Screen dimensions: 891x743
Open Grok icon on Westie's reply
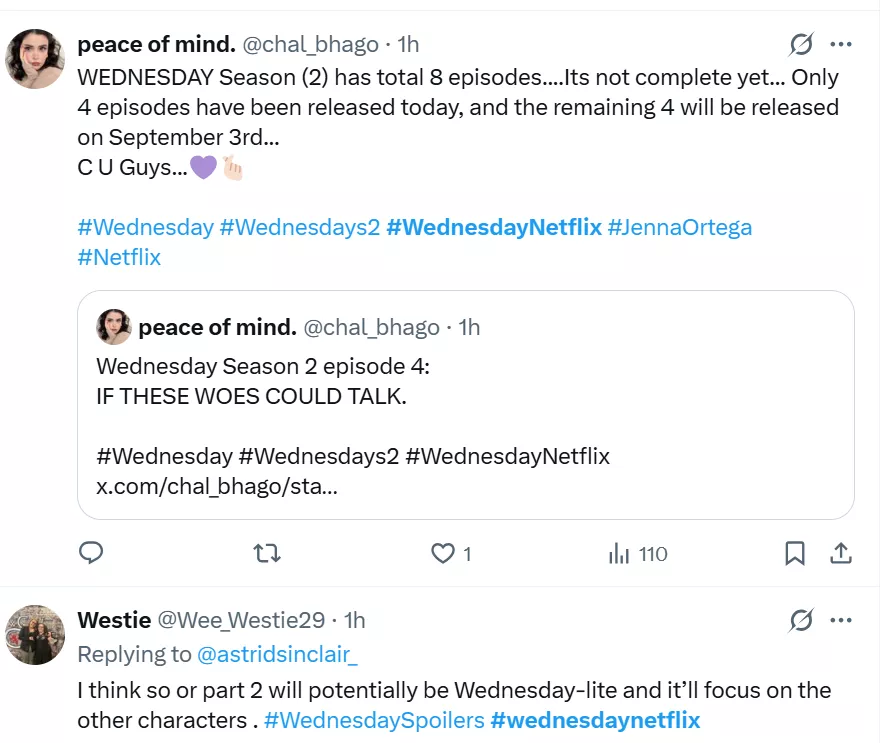click(801, 620)
